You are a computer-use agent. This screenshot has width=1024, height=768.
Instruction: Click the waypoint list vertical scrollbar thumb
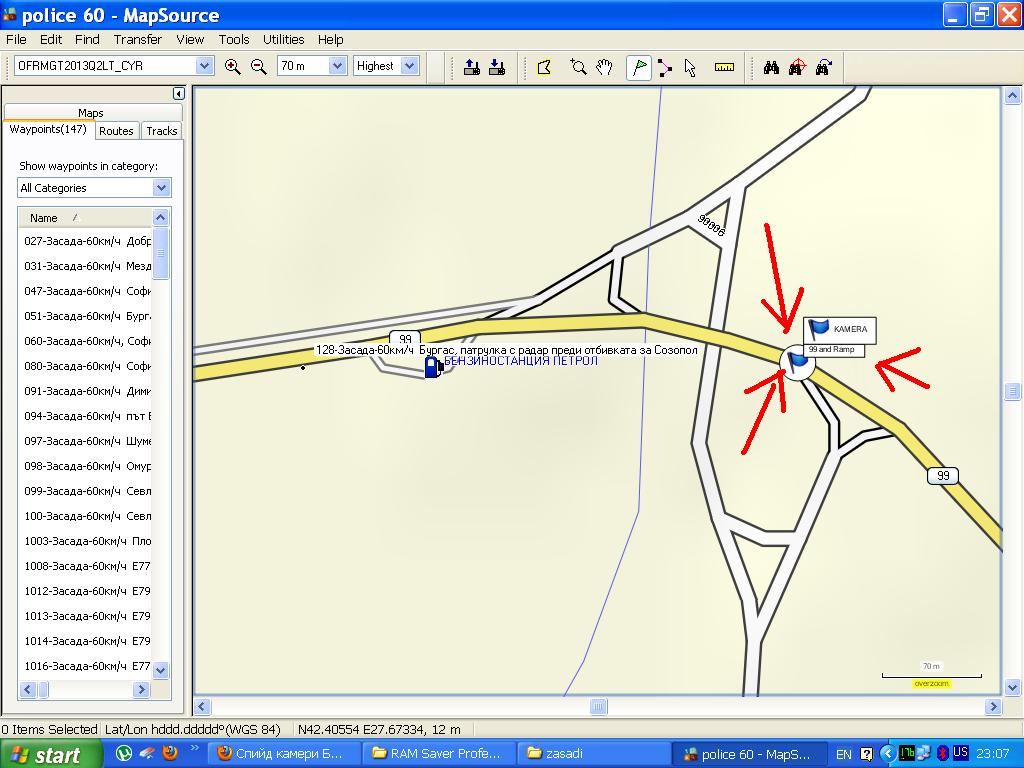coord(160,253)
